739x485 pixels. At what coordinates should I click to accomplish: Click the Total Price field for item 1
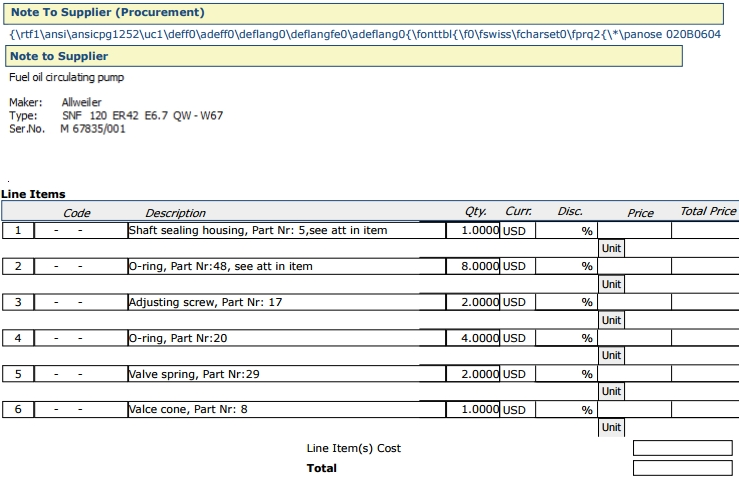[705, 230]
